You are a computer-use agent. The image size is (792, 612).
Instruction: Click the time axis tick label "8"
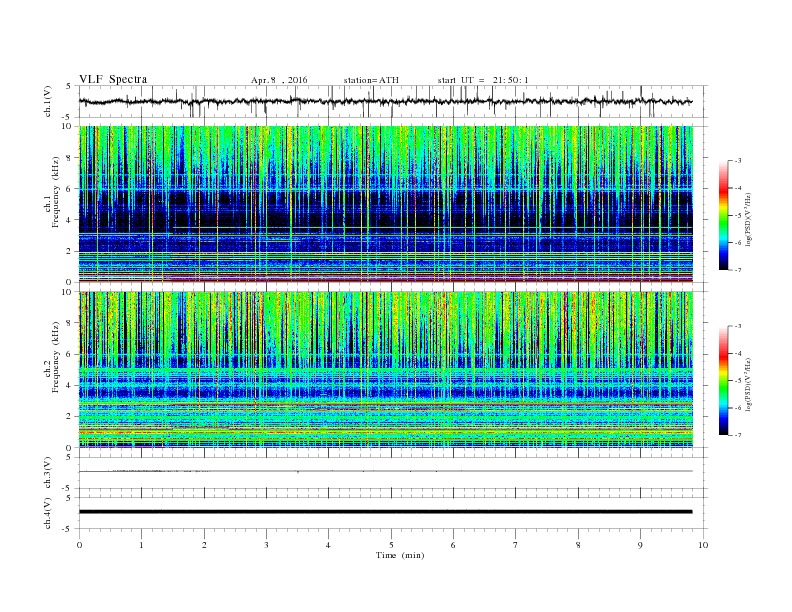tap(578, 545)
